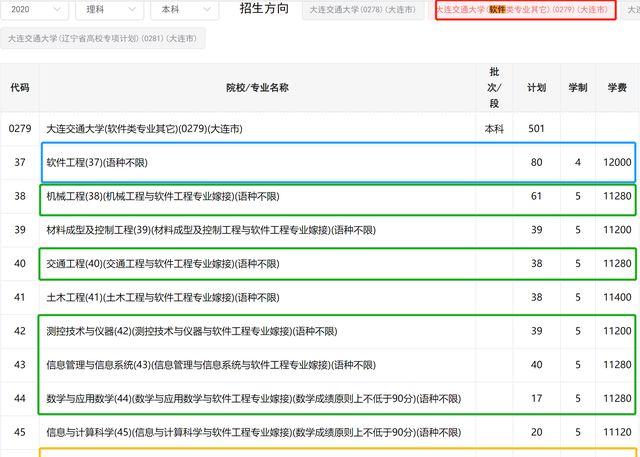
Task: Click the 机械工程(38) major name
Action: pyautogui.click(x=163, y=196)
